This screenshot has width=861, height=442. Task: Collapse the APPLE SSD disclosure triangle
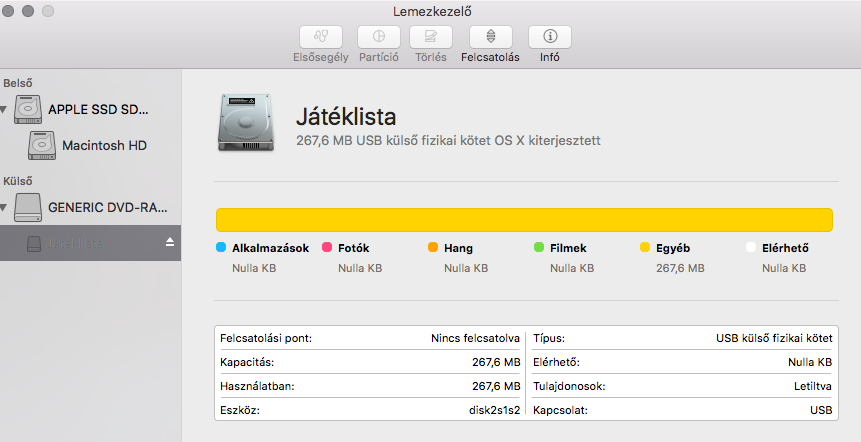coord(5,109)
